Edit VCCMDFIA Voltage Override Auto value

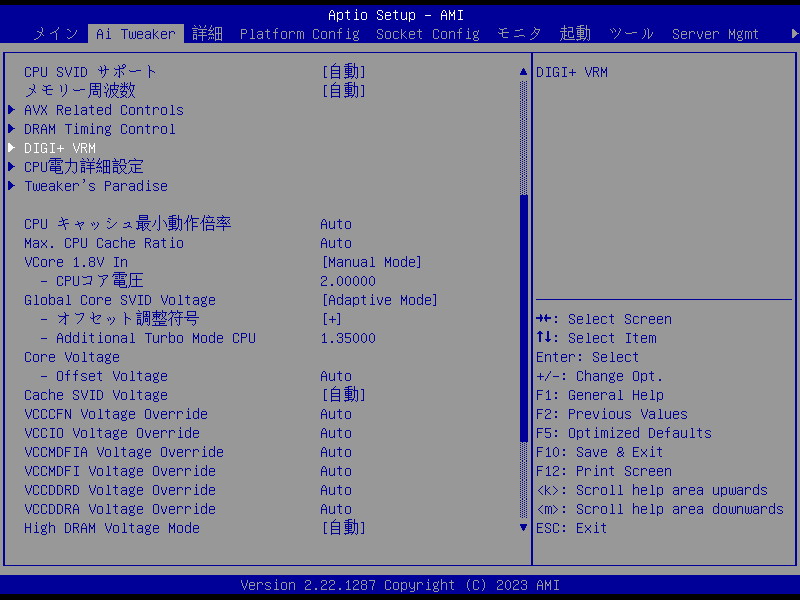[x=336, y=453]
